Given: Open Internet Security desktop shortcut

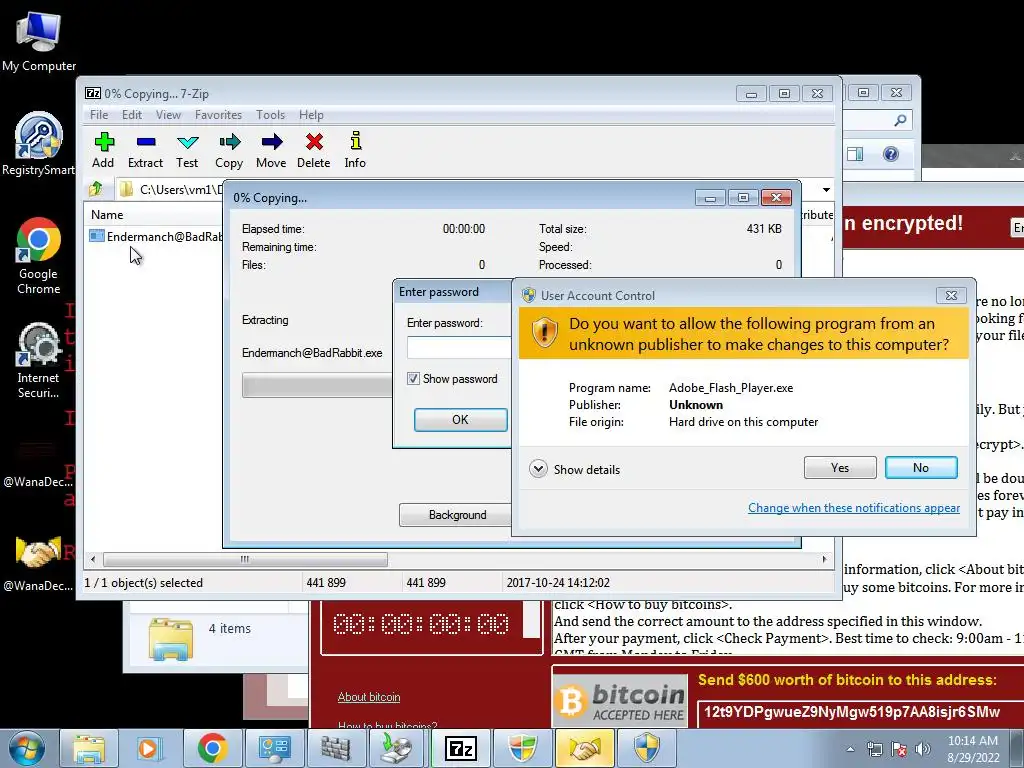Looking at the screenshot, I should pyautogui.click(x=39, y=360).
